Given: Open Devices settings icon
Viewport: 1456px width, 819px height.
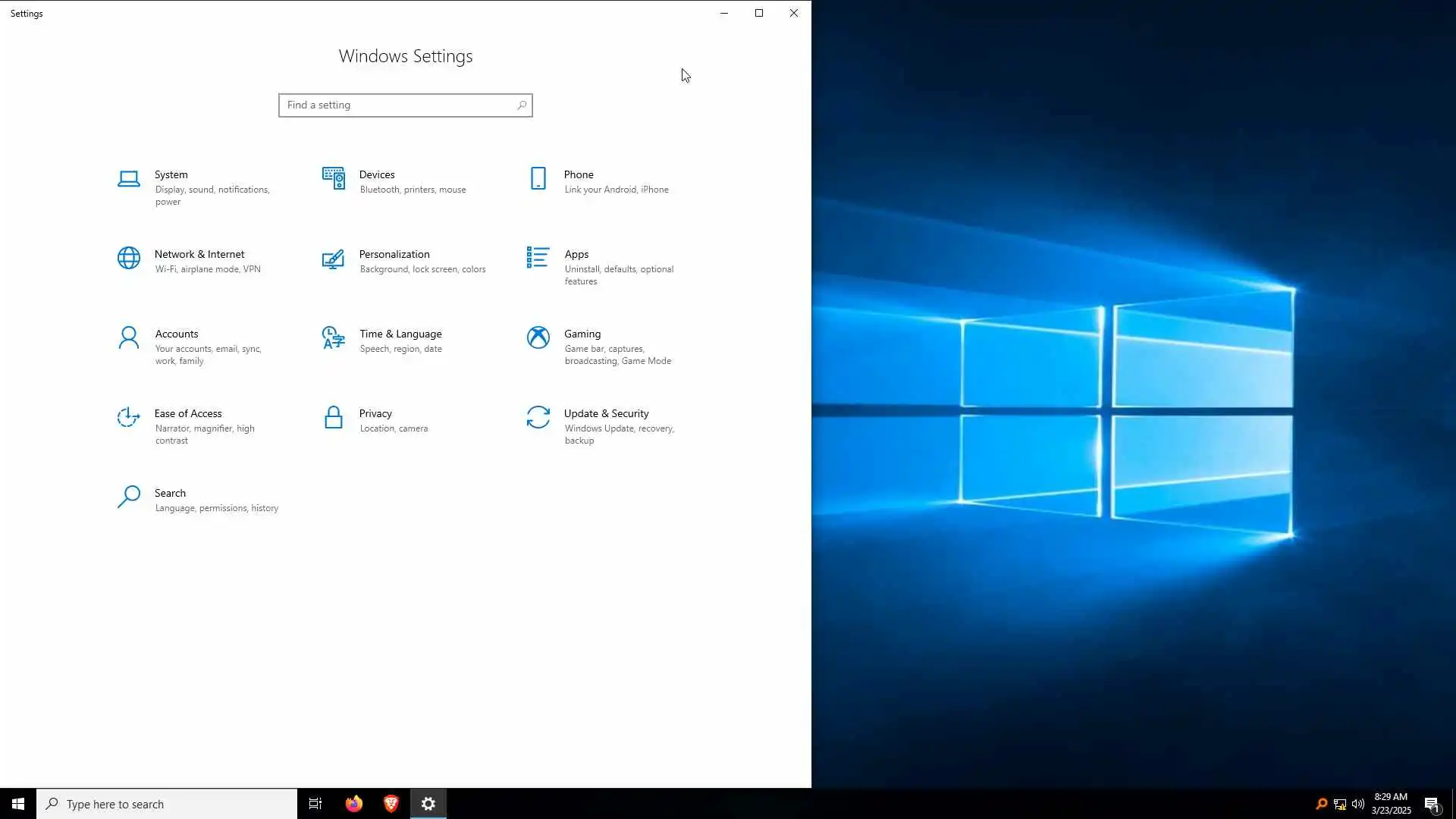Looking at the screenshot, I should point(334,179).
